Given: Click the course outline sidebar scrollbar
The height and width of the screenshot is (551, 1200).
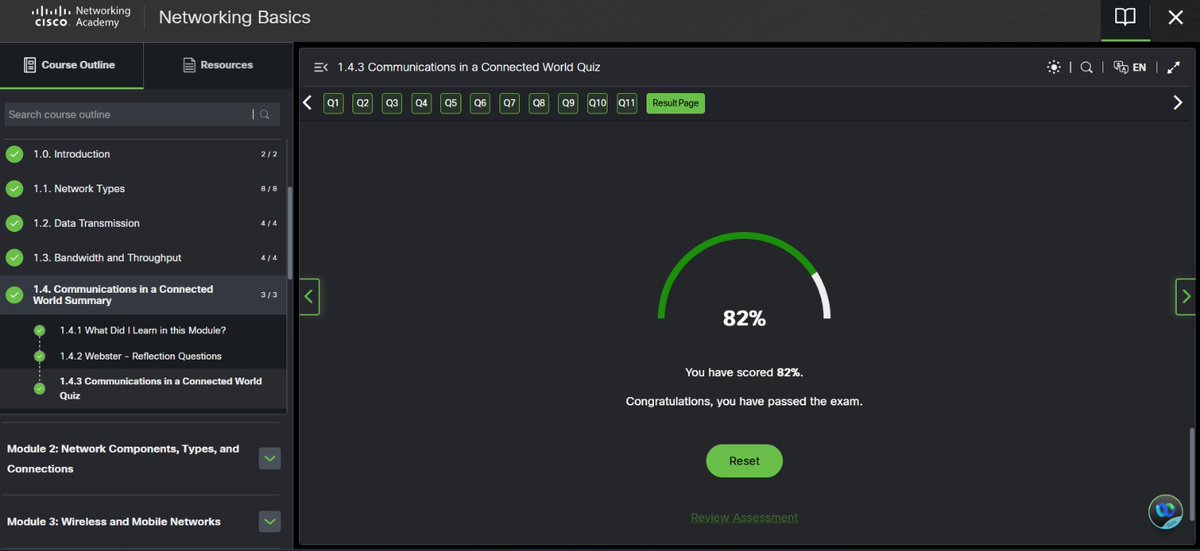Looking at the screenshot, I should (x=290, y=233).
